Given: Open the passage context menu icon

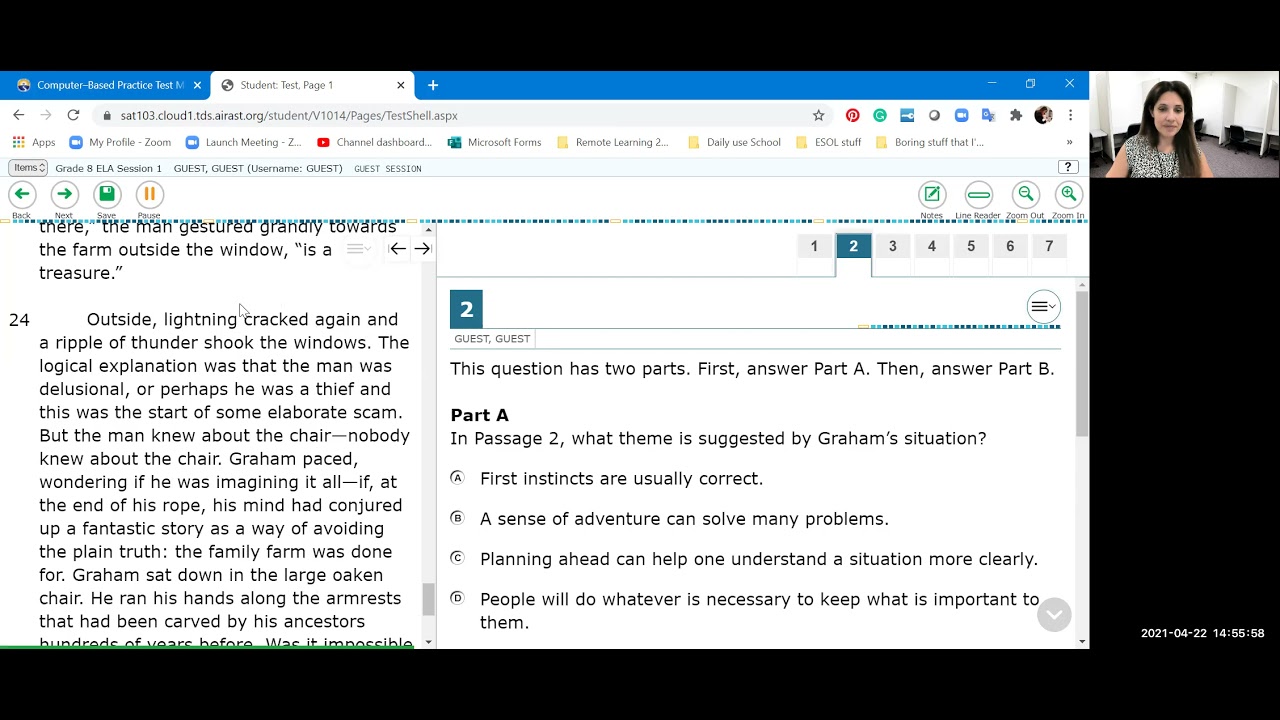Looking at the screenshot, I should pos(358,249).
